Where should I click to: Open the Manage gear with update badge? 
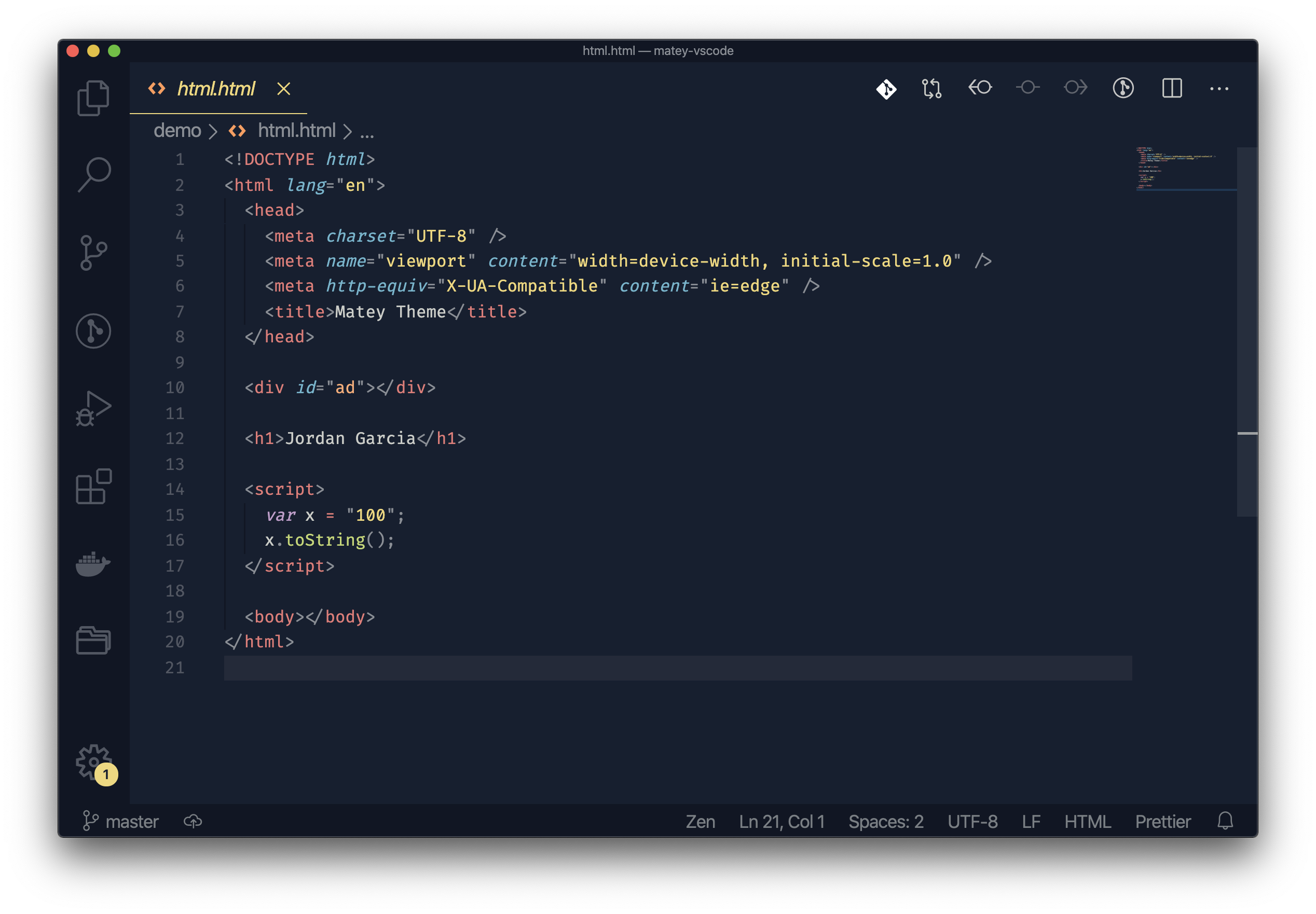point(94,762)
